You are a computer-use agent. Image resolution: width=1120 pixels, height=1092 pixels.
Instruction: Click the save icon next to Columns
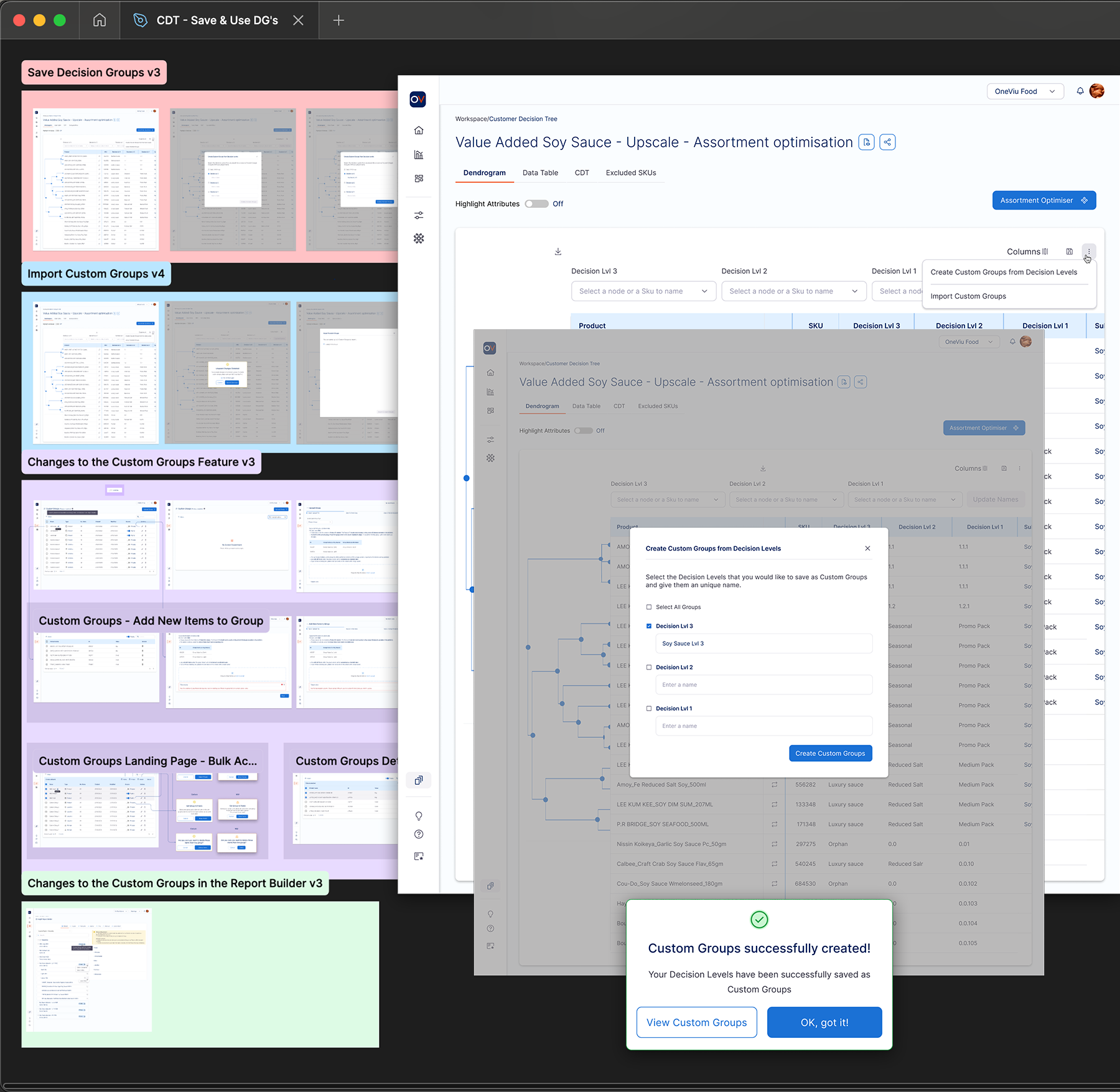pos(1069,252)
